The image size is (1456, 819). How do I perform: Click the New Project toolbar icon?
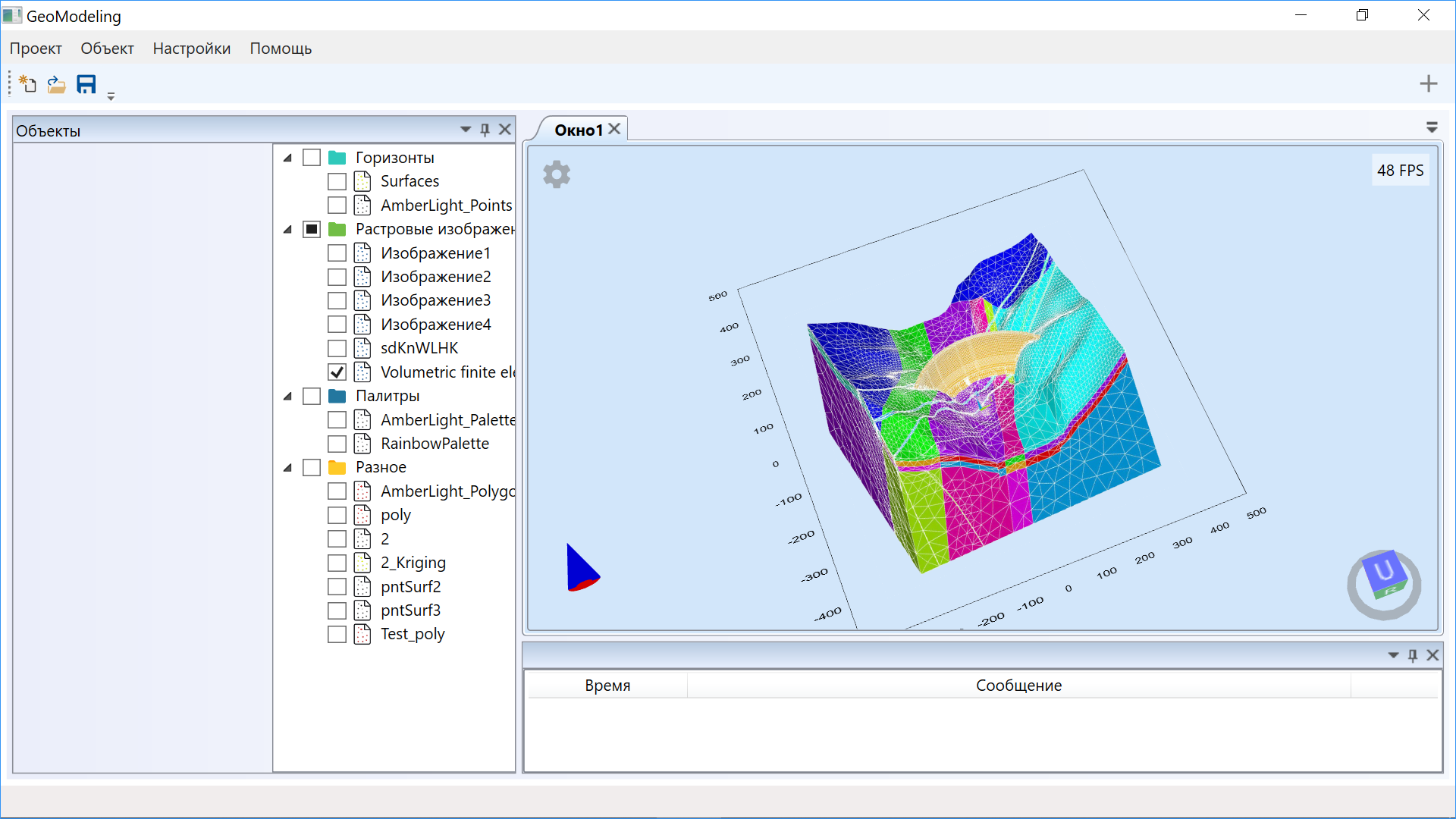tap(28, 84)
